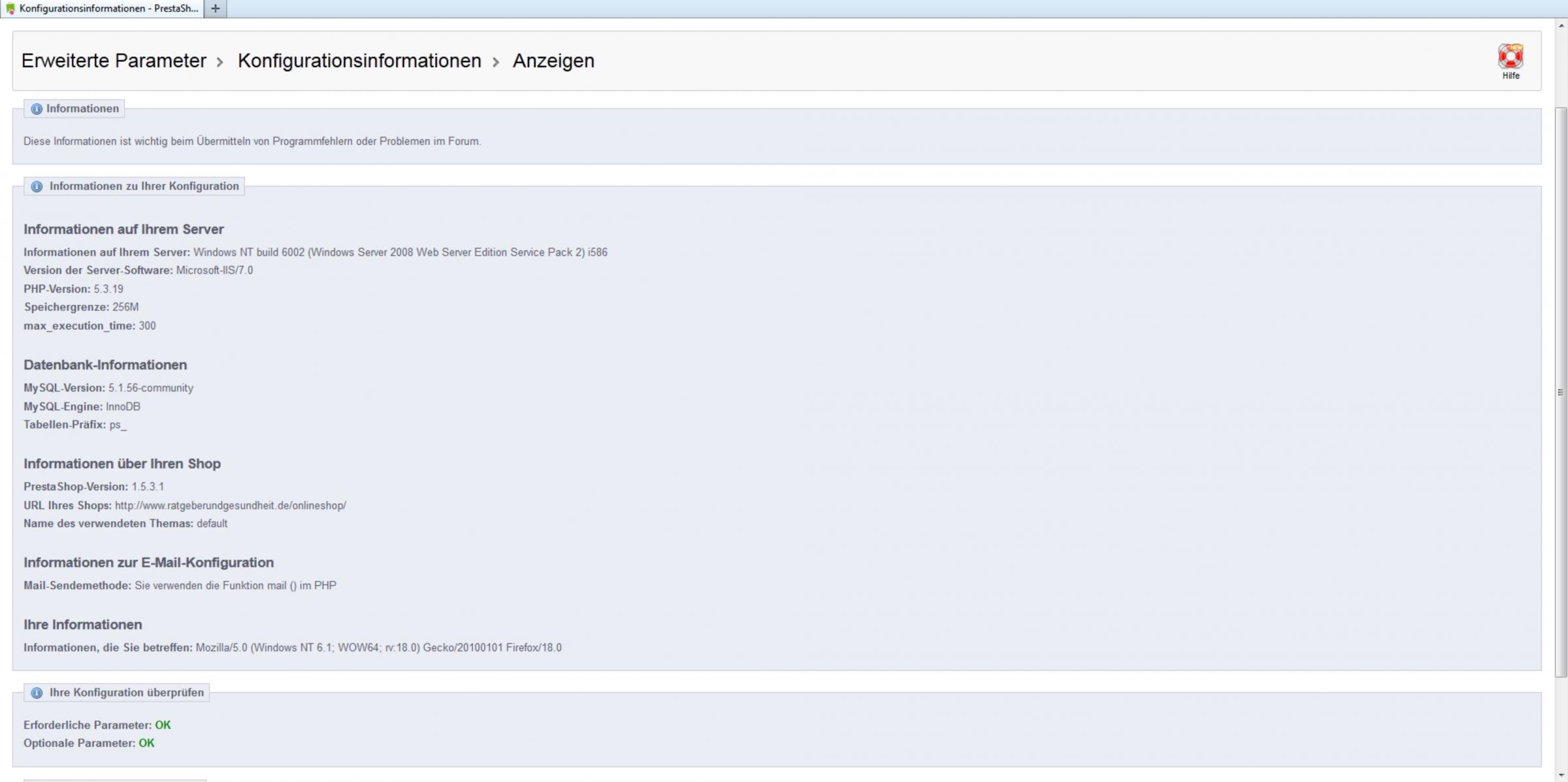Click info icon beside 'Informationen' legend
This screenshot has width=1568, height=782.
(x=37, y=109)
